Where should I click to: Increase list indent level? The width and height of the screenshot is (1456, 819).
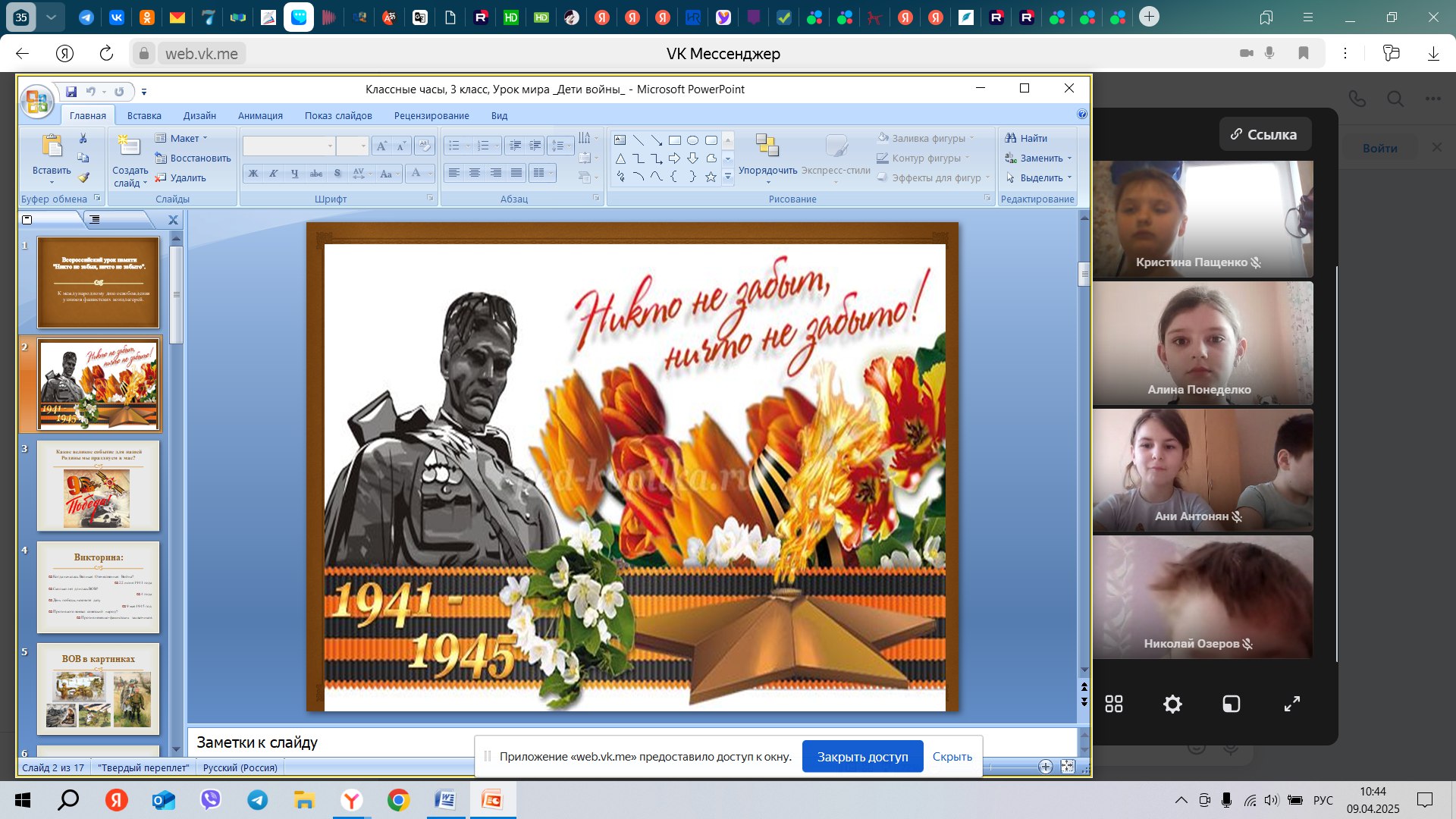535,146
